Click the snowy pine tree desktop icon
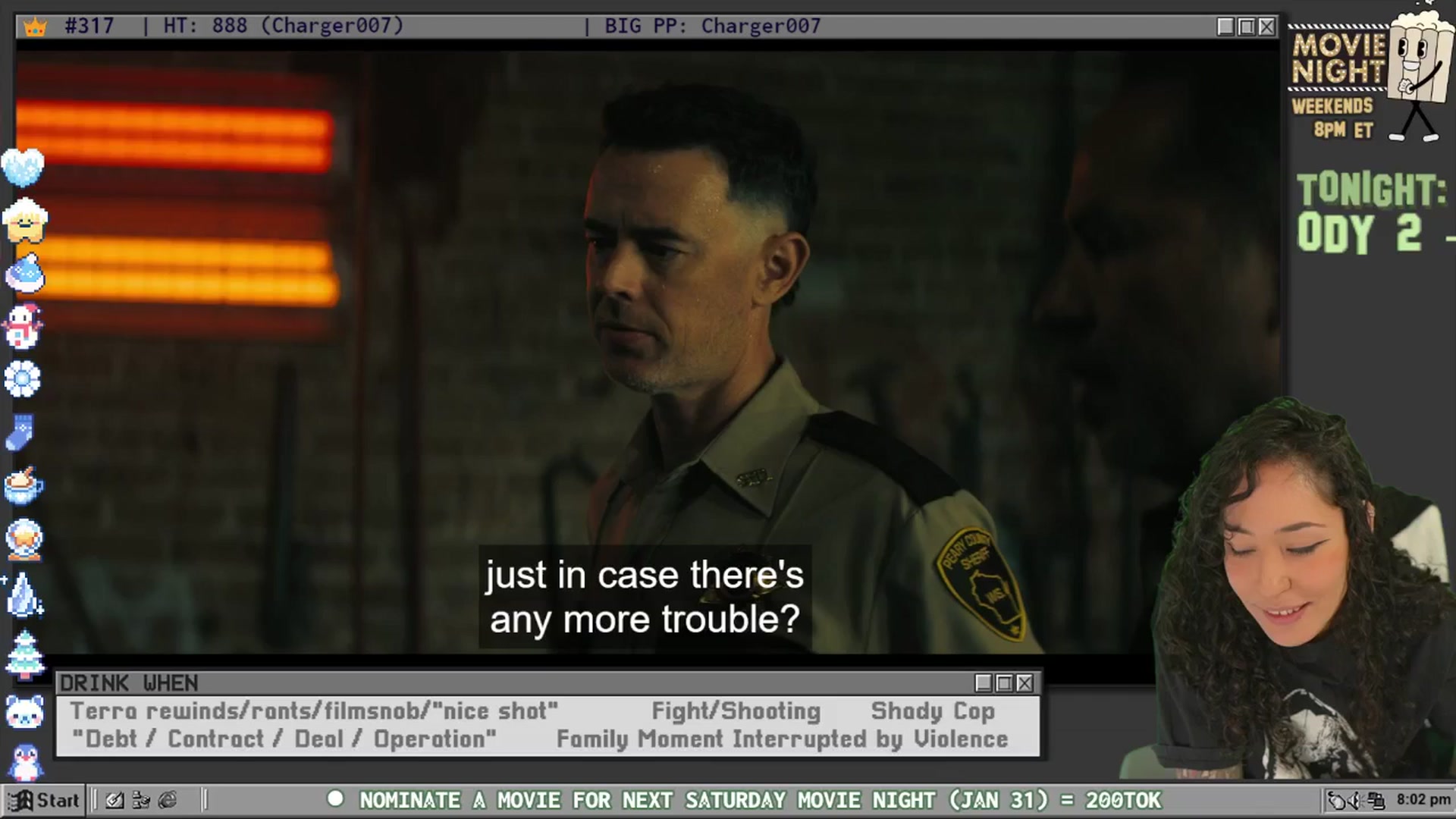 tap(25, 654)
